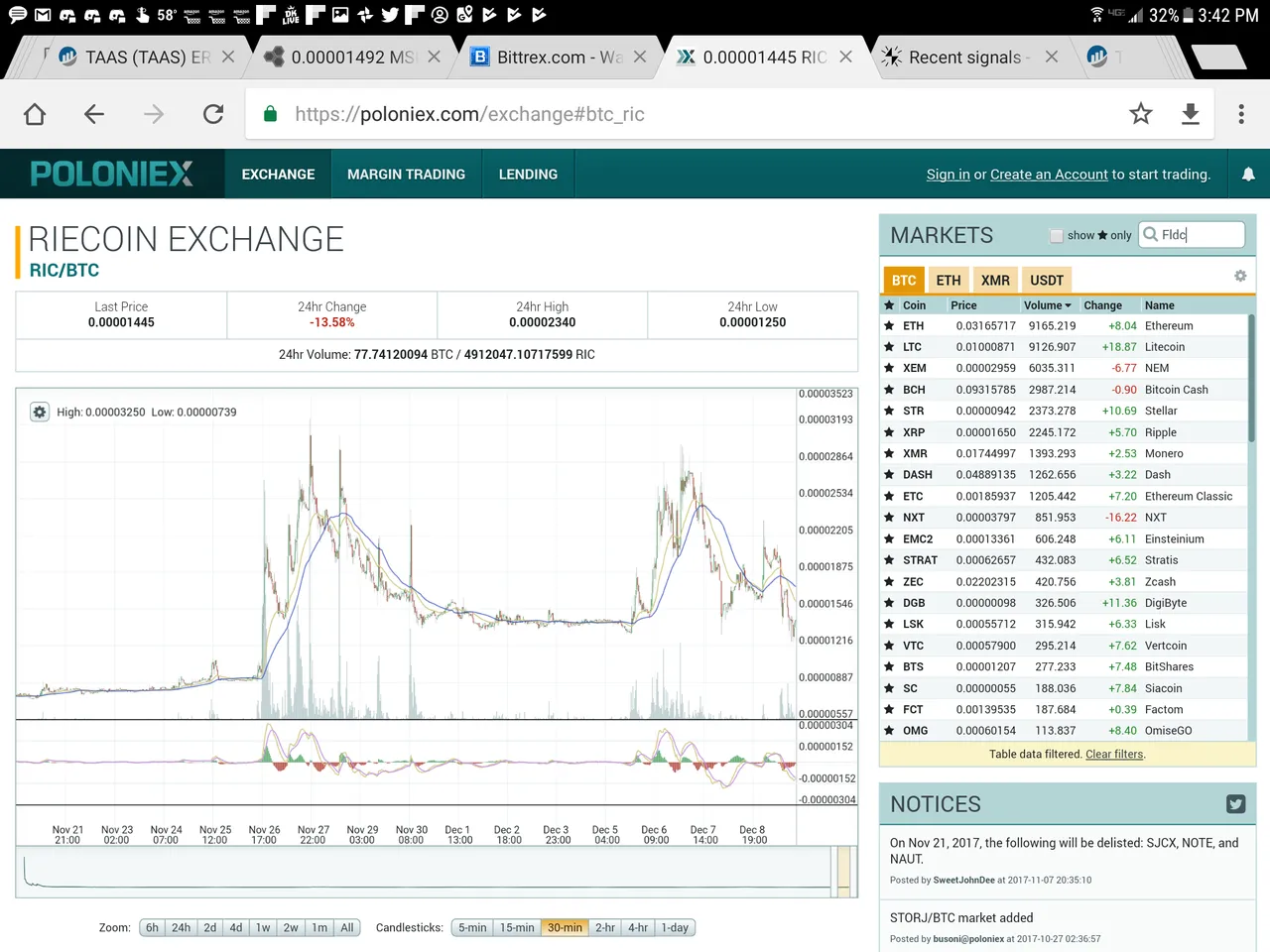
Task: Click the Sign in link
Action: tap(948, 175)
